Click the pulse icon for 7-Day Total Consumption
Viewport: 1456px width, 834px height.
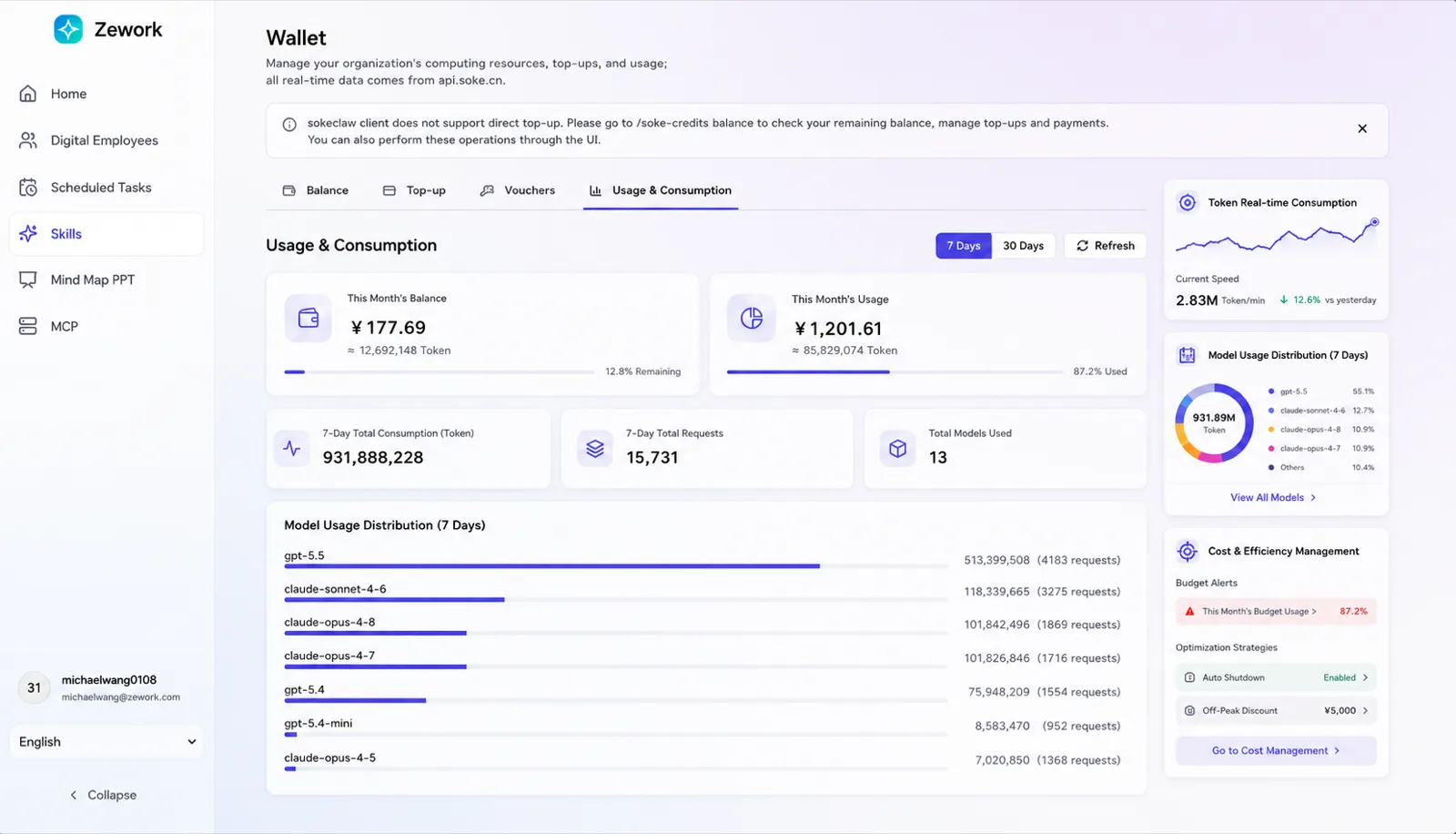pyautogui.click(x=292, y=448)
